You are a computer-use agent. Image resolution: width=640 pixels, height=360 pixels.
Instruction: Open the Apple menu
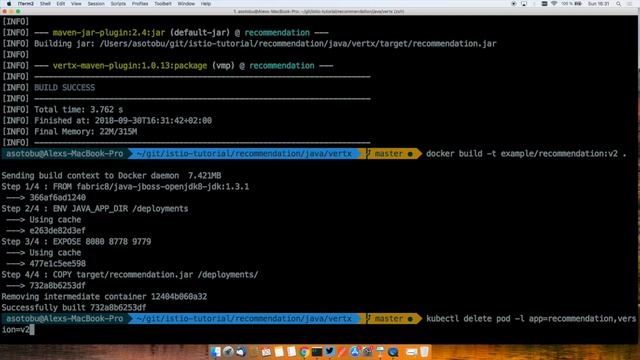click(9, 4)
